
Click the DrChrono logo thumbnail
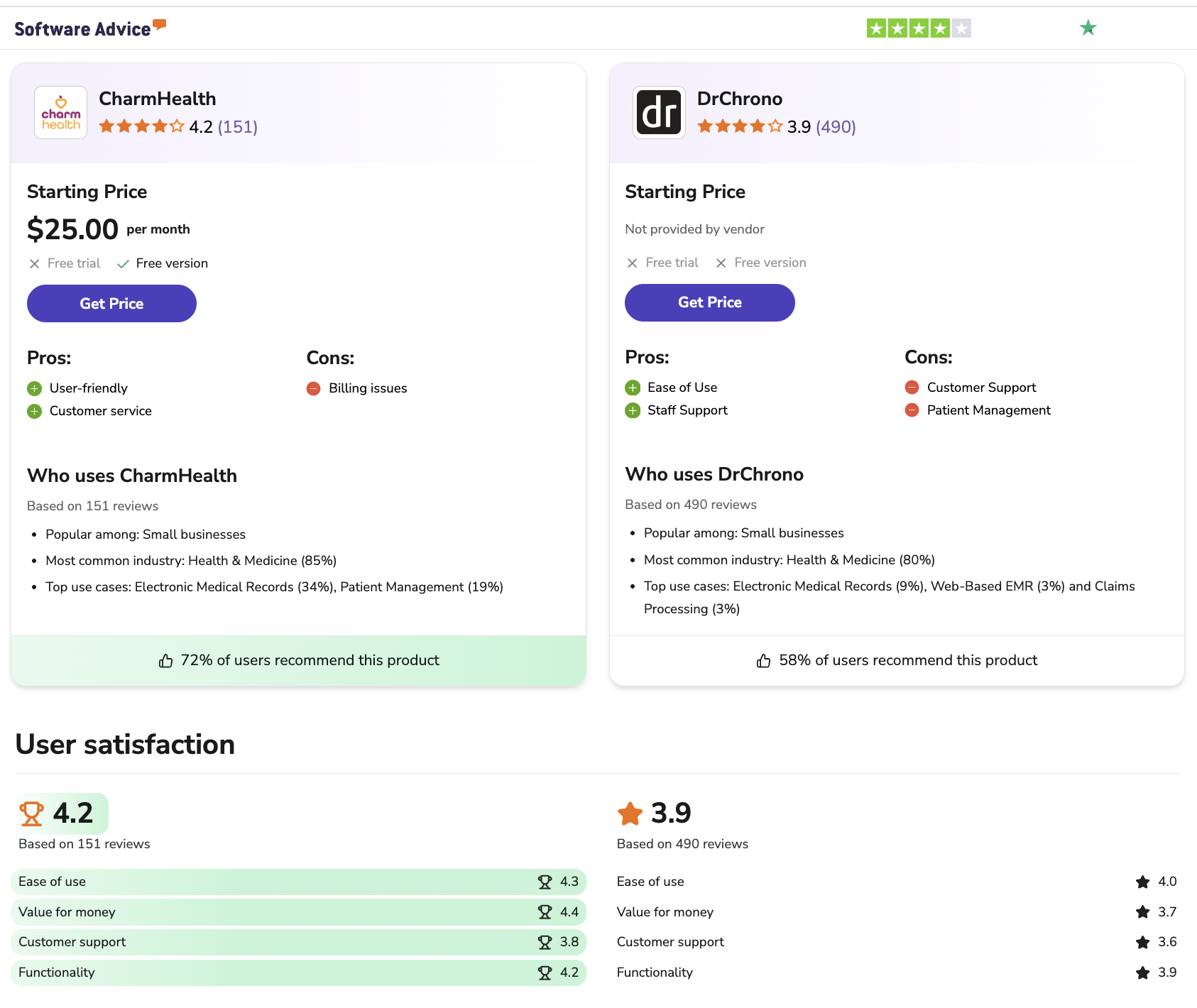(x=659, y=112)
